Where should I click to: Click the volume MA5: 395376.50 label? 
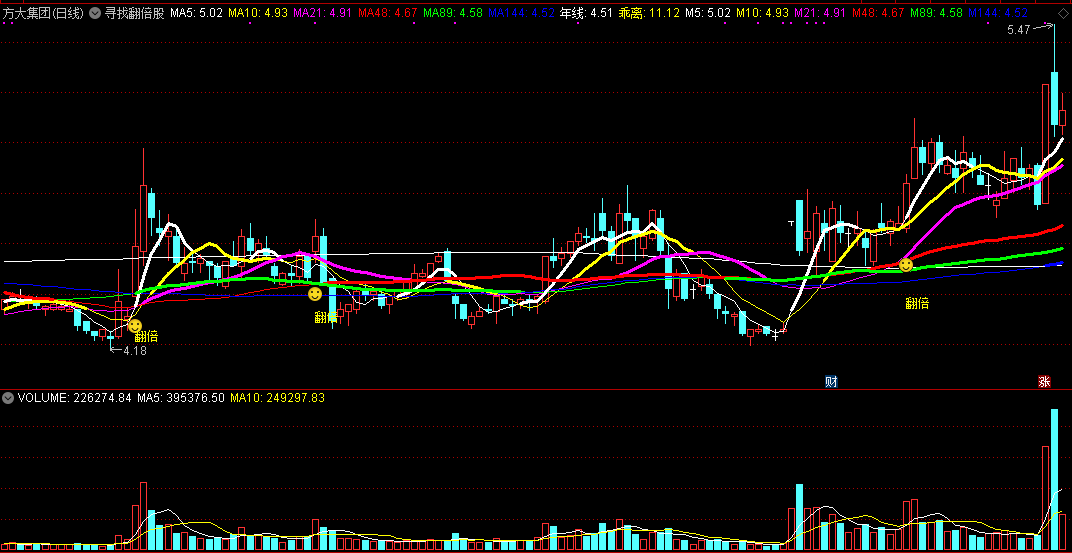click(x=180, y=397)
